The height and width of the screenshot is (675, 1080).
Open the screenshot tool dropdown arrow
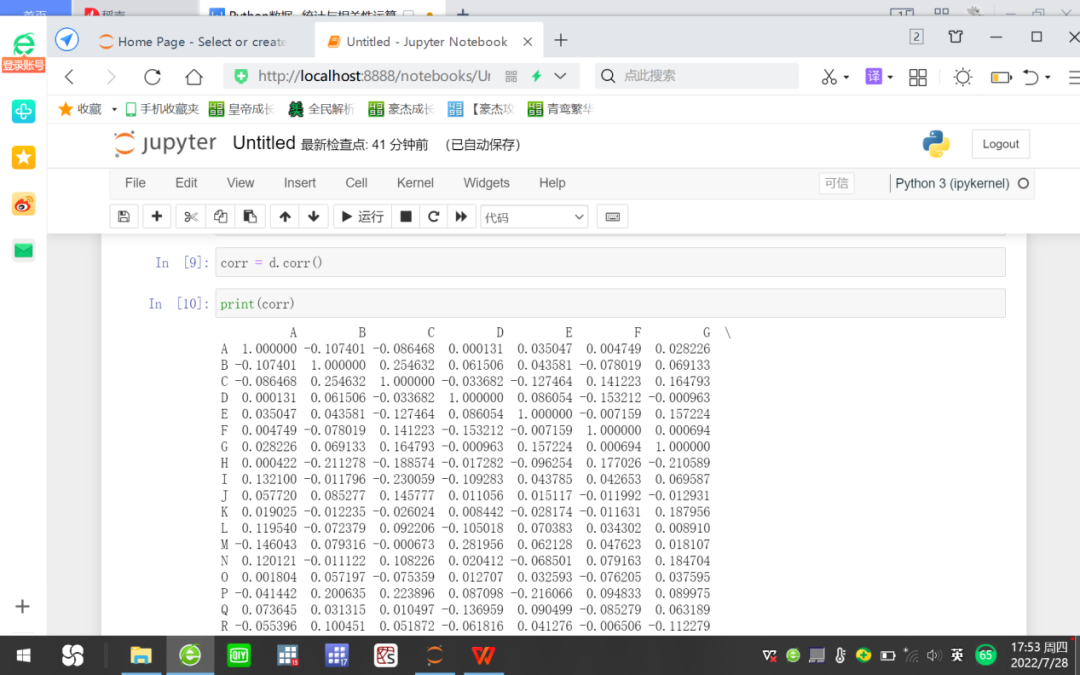[845, 75]
